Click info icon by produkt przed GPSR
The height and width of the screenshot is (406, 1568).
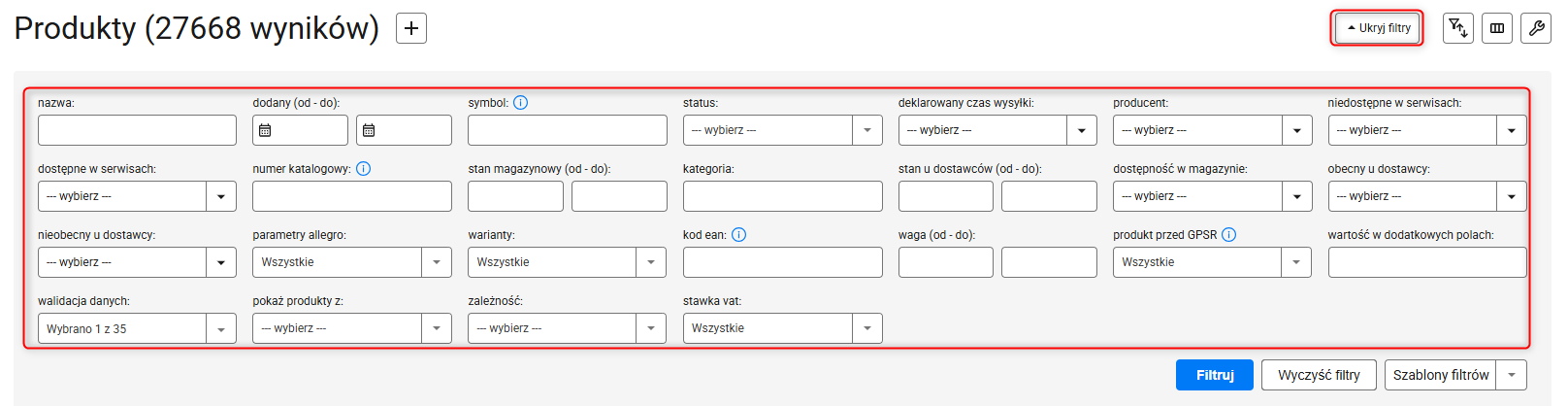click(1229, 234)
